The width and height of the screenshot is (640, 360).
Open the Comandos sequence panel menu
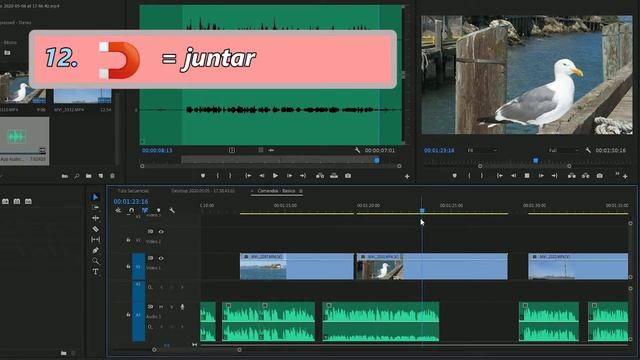(x=301, y=191)
